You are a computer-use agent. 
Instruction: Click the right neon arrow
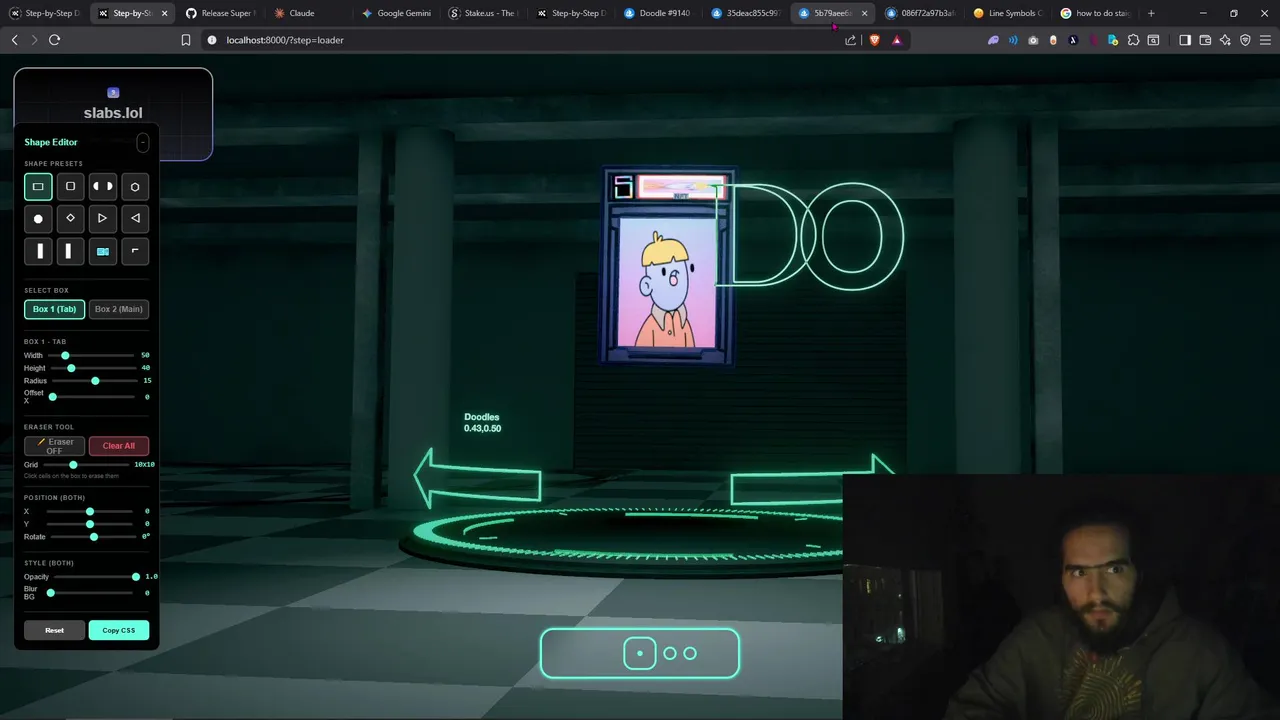pyautogui.click(x=812, y=480)
